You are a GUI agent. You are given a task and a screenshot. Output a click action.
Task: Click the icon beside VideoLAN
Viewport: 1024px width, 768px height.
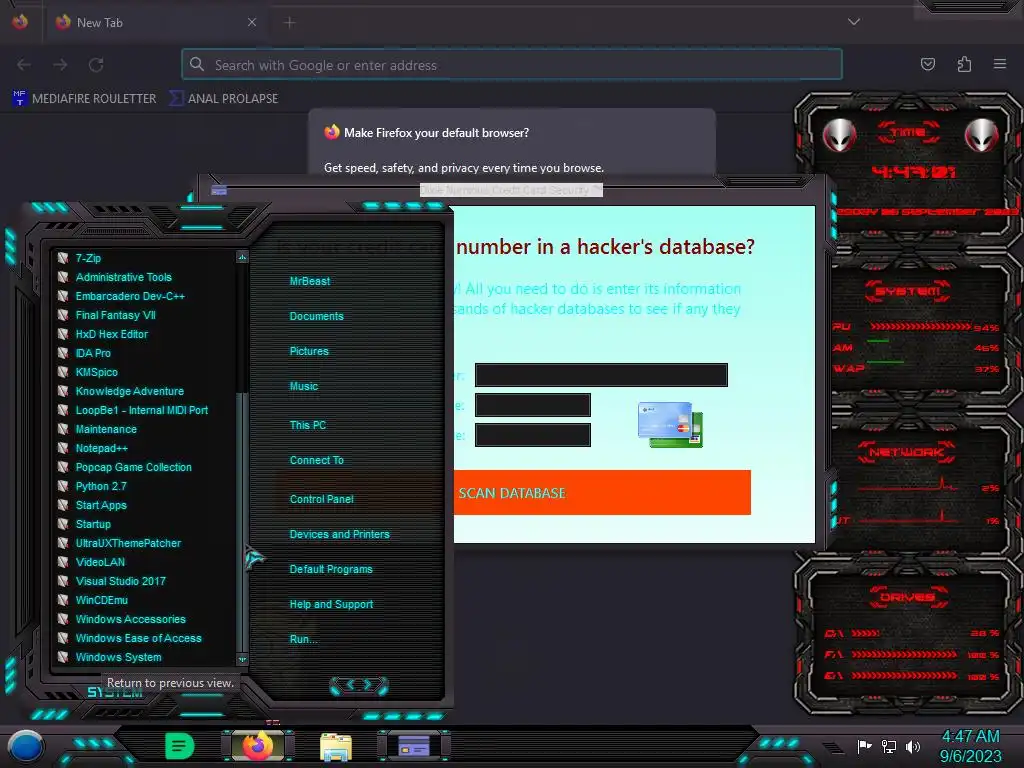pos(63,561)
